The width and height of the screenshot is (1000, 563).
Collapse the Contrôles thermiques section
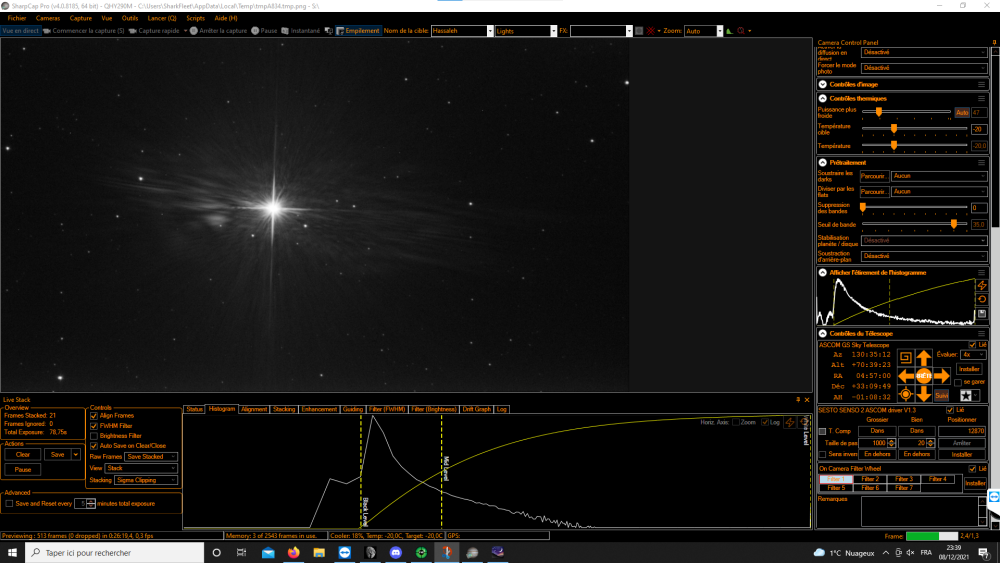pos(823,98)
